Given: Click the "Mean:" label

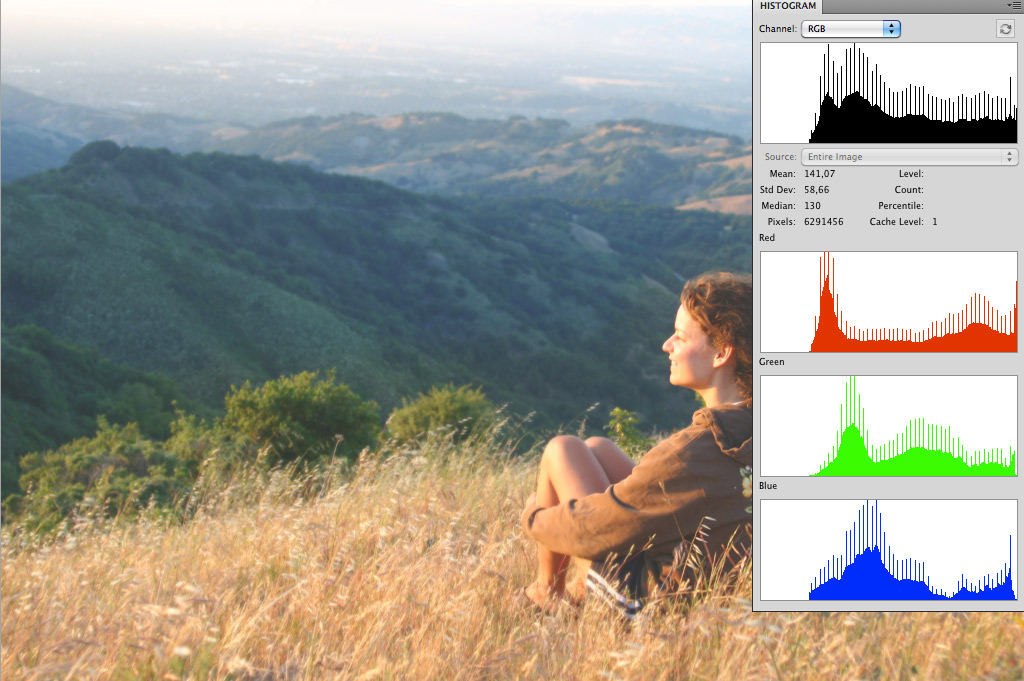Looking at the screenshot, I should point(782,174).
